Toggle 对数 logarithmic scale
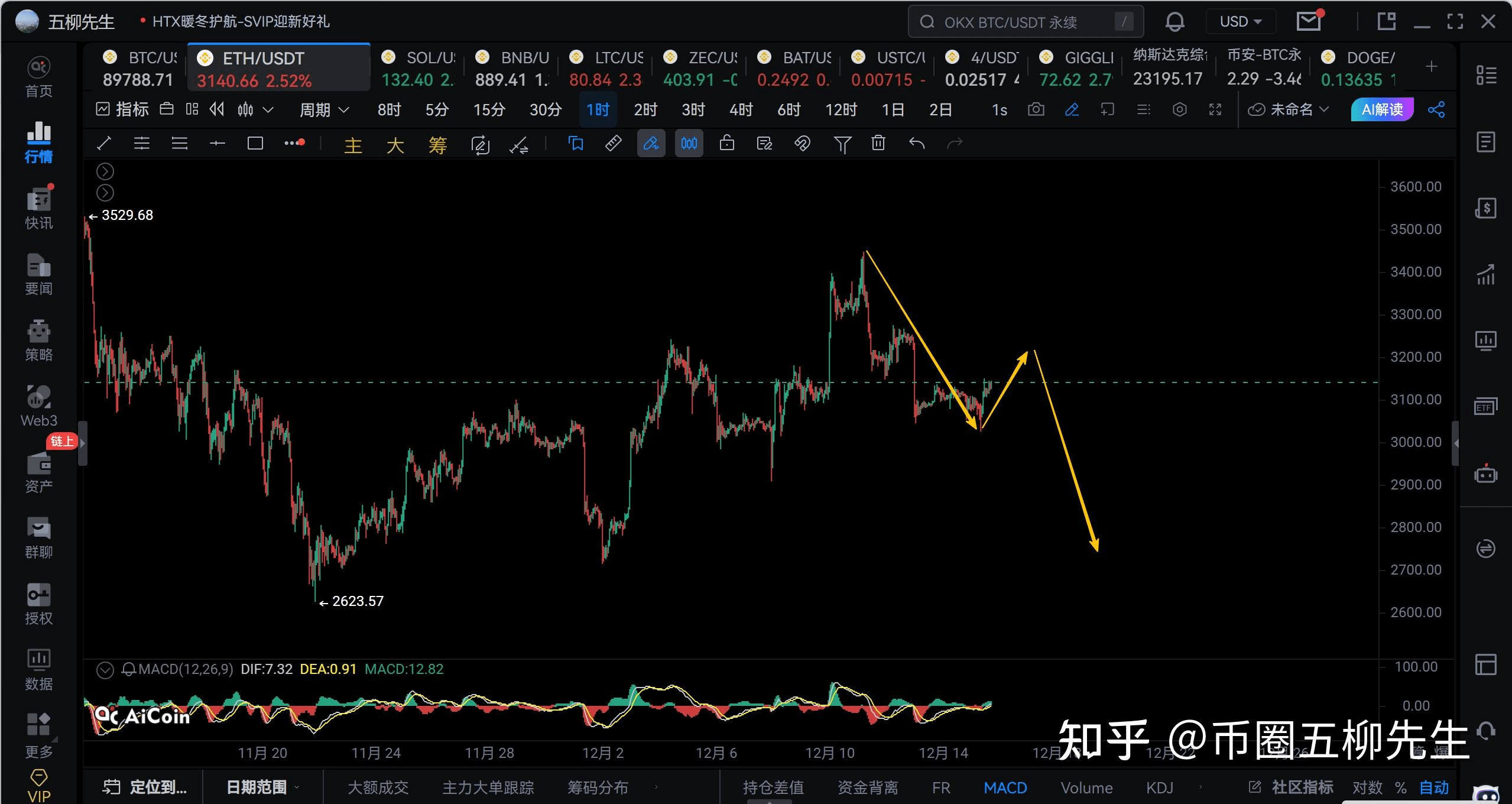The height and width of the screenshot is (804, 1512). coord(1367,787)
